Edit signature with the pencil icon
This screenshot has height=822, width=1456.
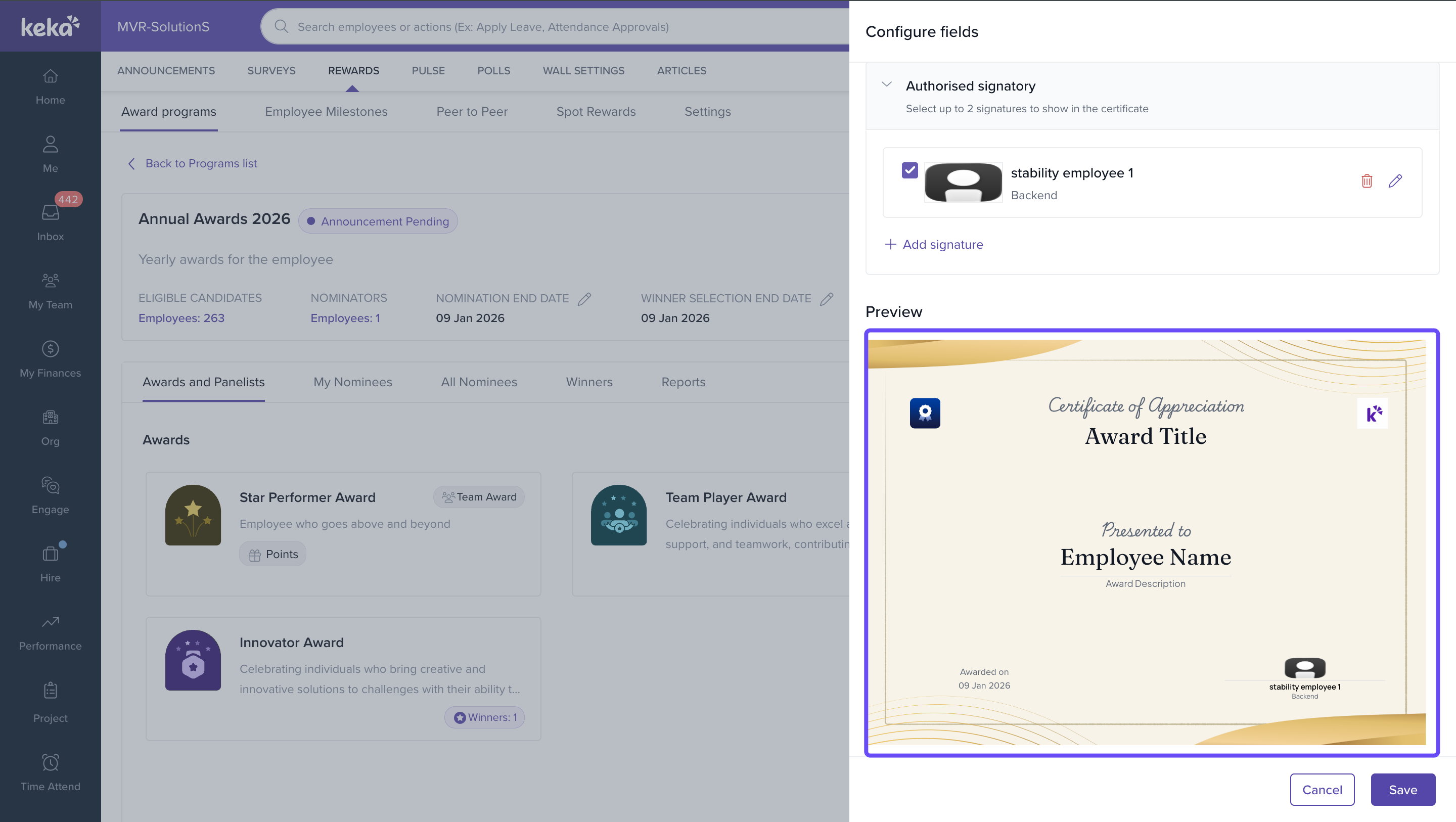click(x=1394, y=181)
